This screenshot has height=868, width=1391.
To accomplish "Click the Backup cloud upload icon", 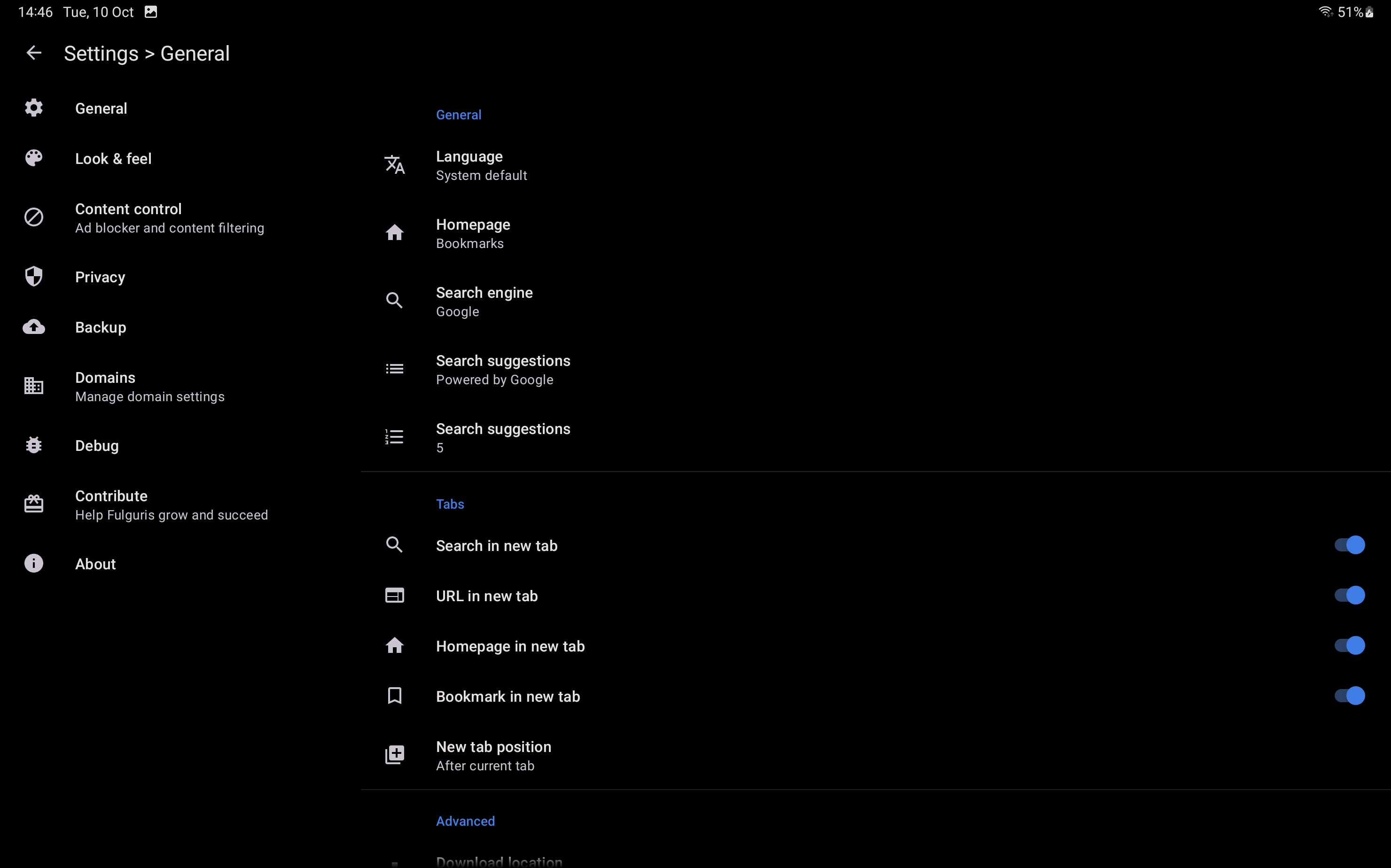I will coord(34,326).
